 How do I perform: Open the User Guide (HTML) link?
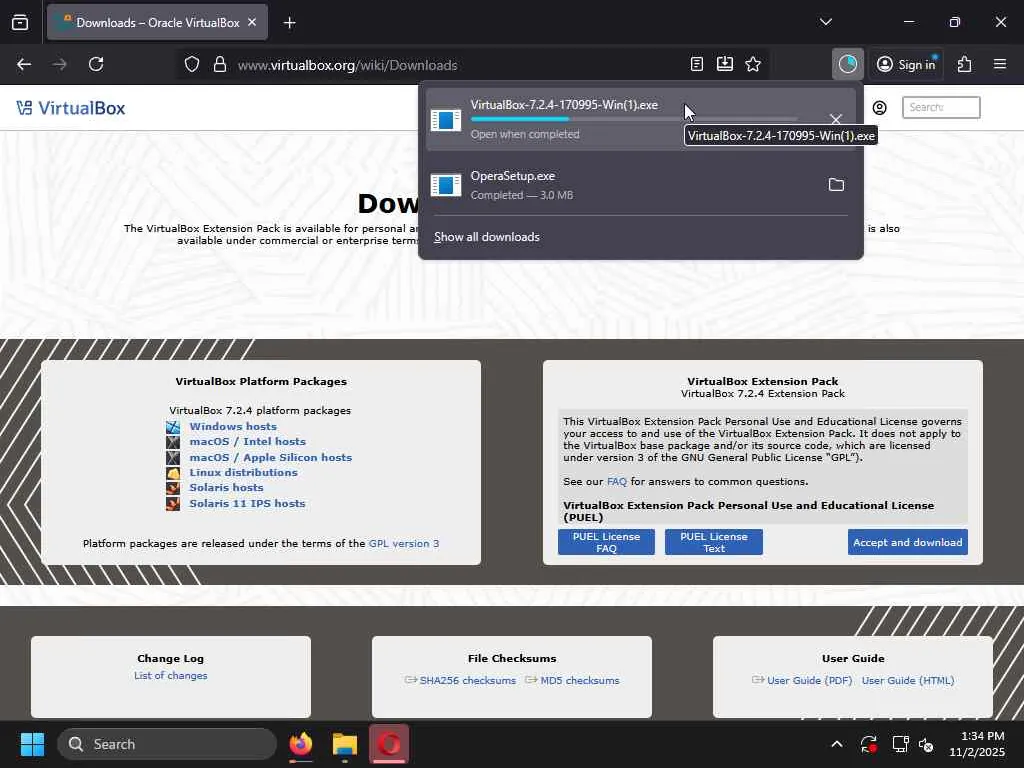click(x=908, y=680)
